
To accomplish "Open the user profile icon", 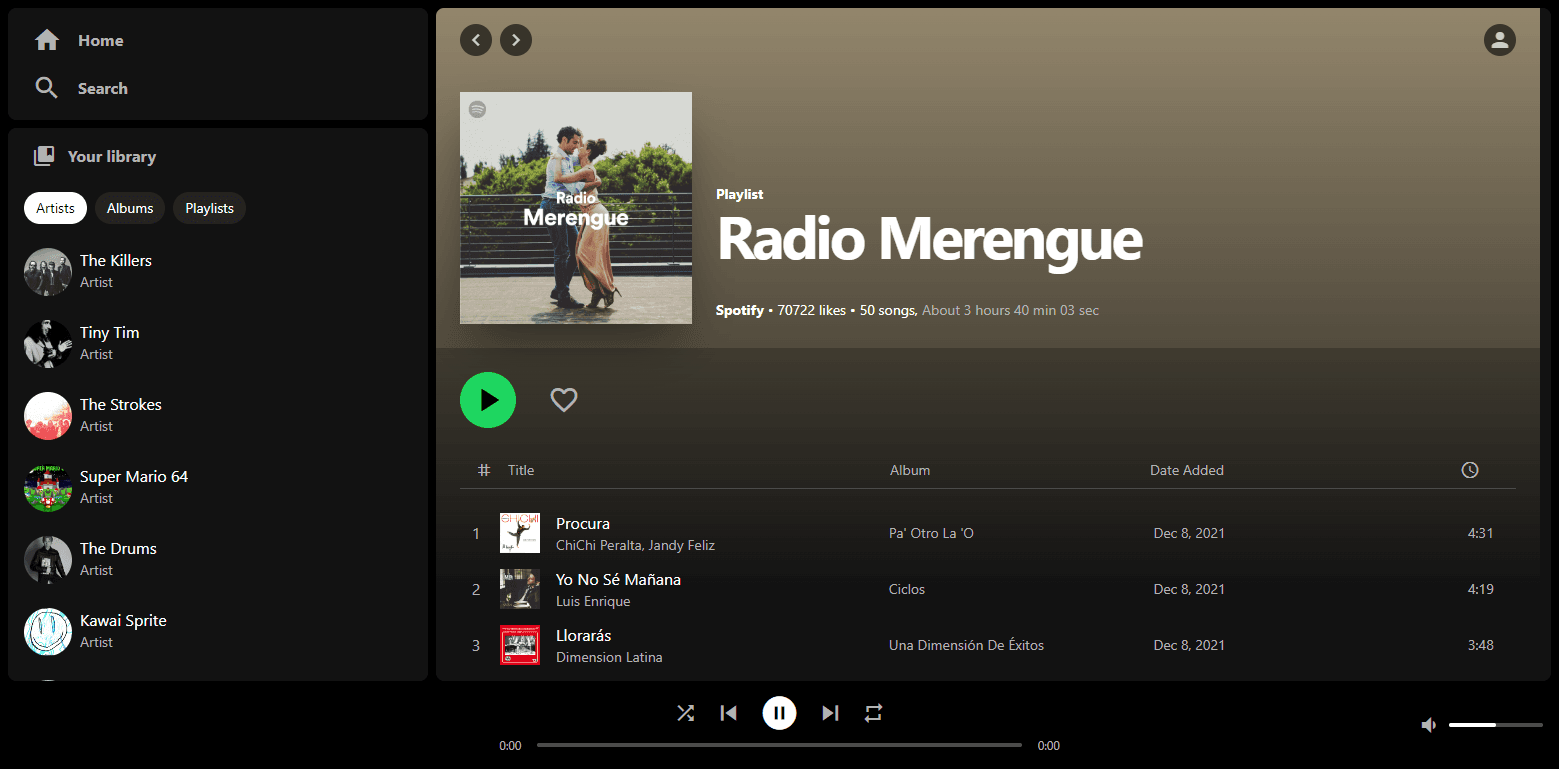I will 1500,40.
